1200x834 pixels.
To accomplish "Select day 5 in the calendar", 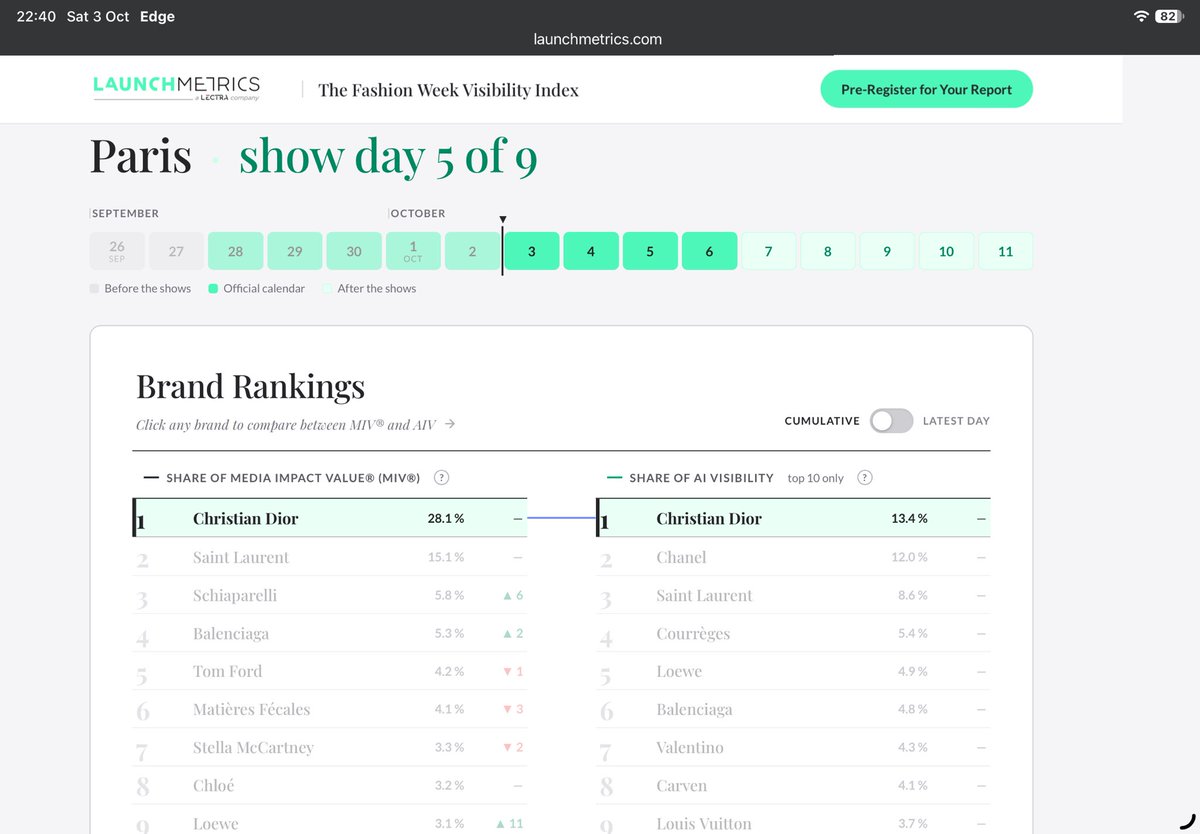I will [x=650, y=251].
